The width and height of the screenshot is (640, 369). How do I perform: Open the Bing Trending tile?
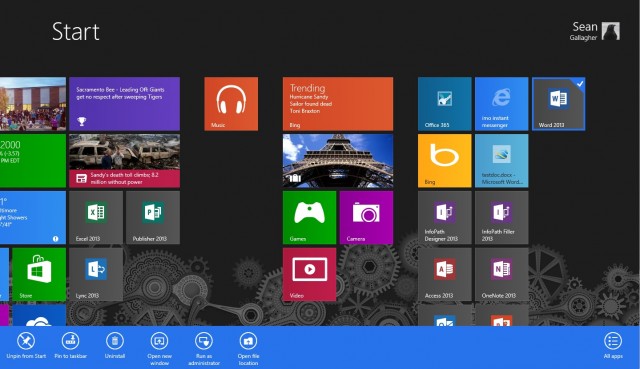338,104
